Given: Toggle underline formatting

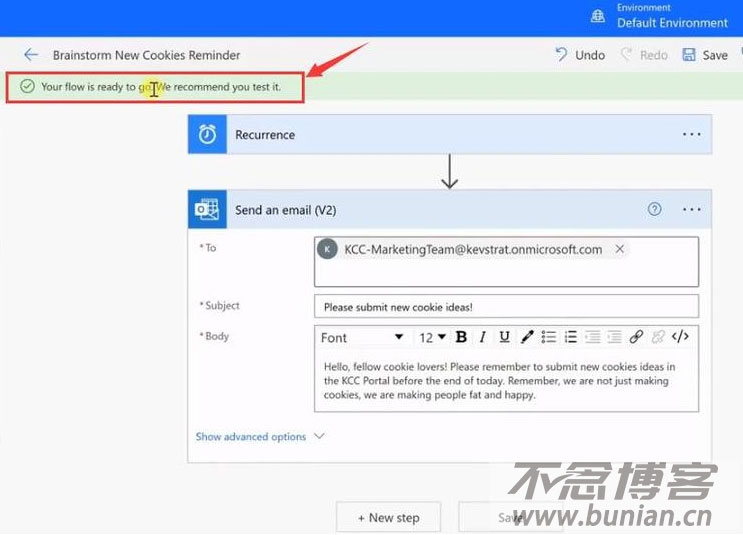Looking at the screenshot, I should pos(504,337).
